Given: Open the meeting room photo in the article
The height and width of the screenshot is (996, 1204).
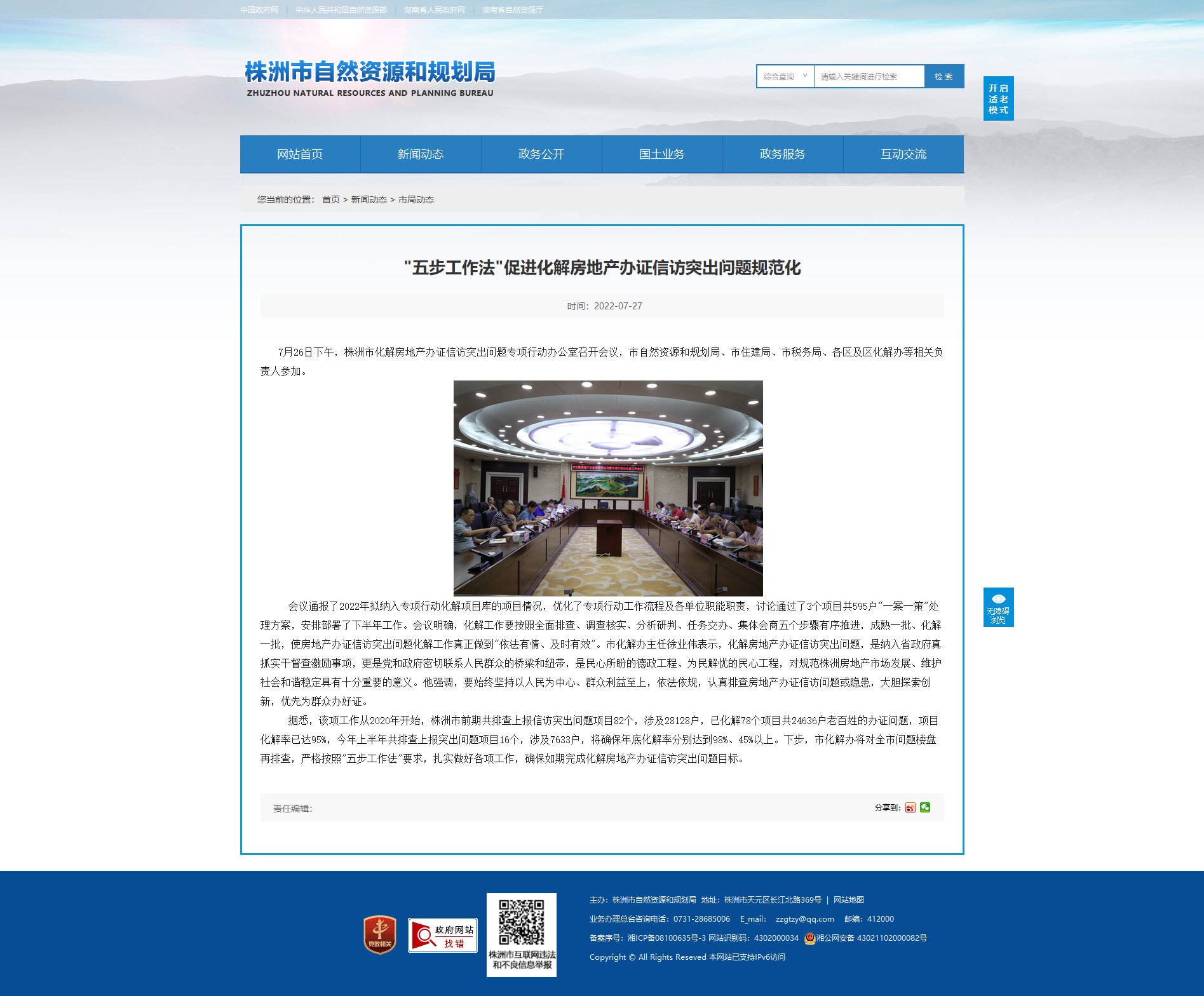Looking at the screenshot, I should click(x=608, y=488).
